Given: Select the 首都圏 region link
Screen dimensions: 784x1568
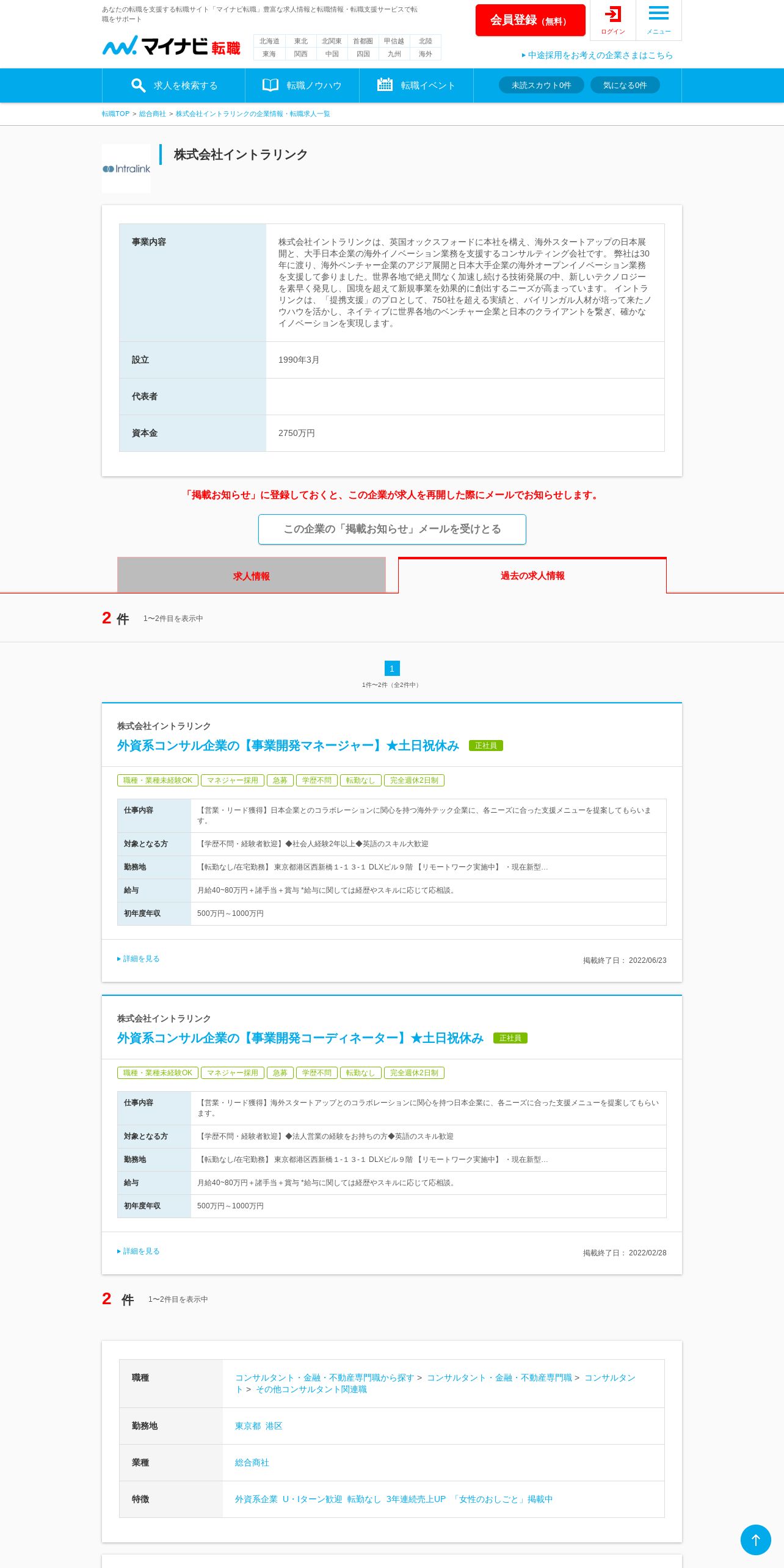Looking at the screenshot, I should pos(363,41).
